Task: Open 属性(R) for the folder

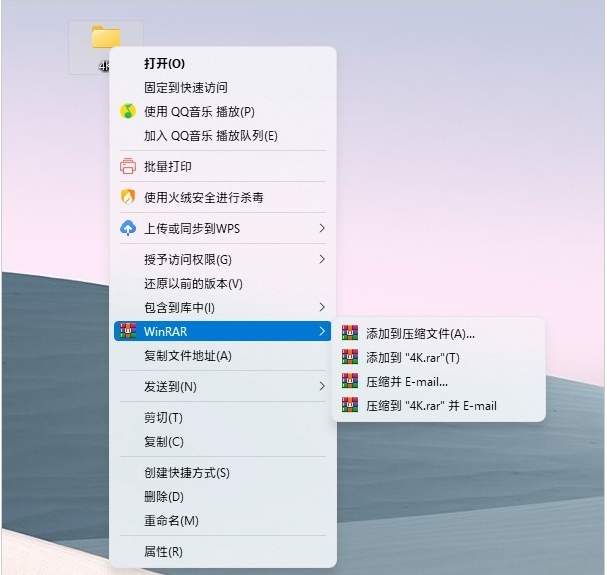Action: (223, 551)
